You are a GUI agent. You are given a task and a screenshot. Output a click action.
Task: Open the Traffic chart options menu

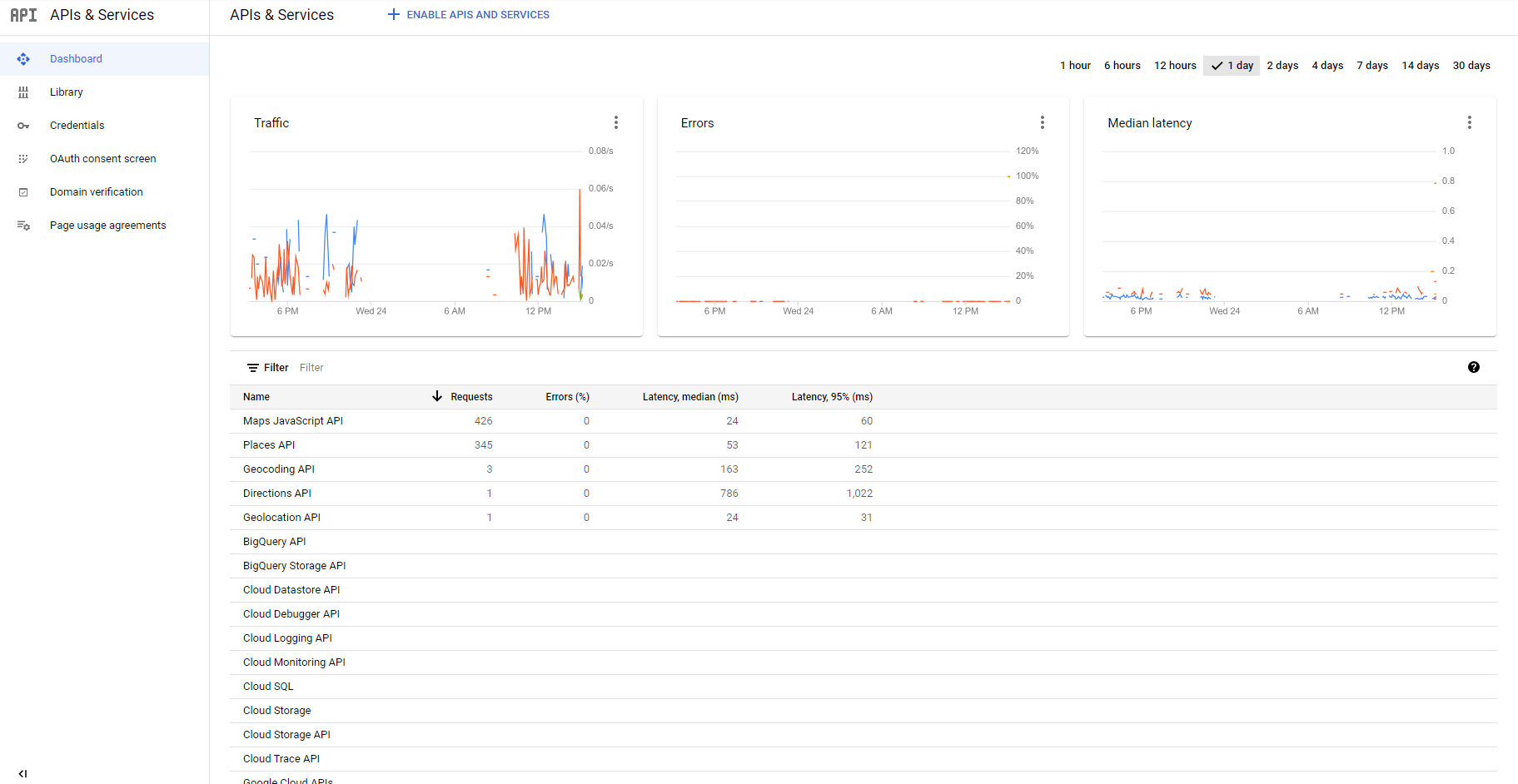(616, 122)
